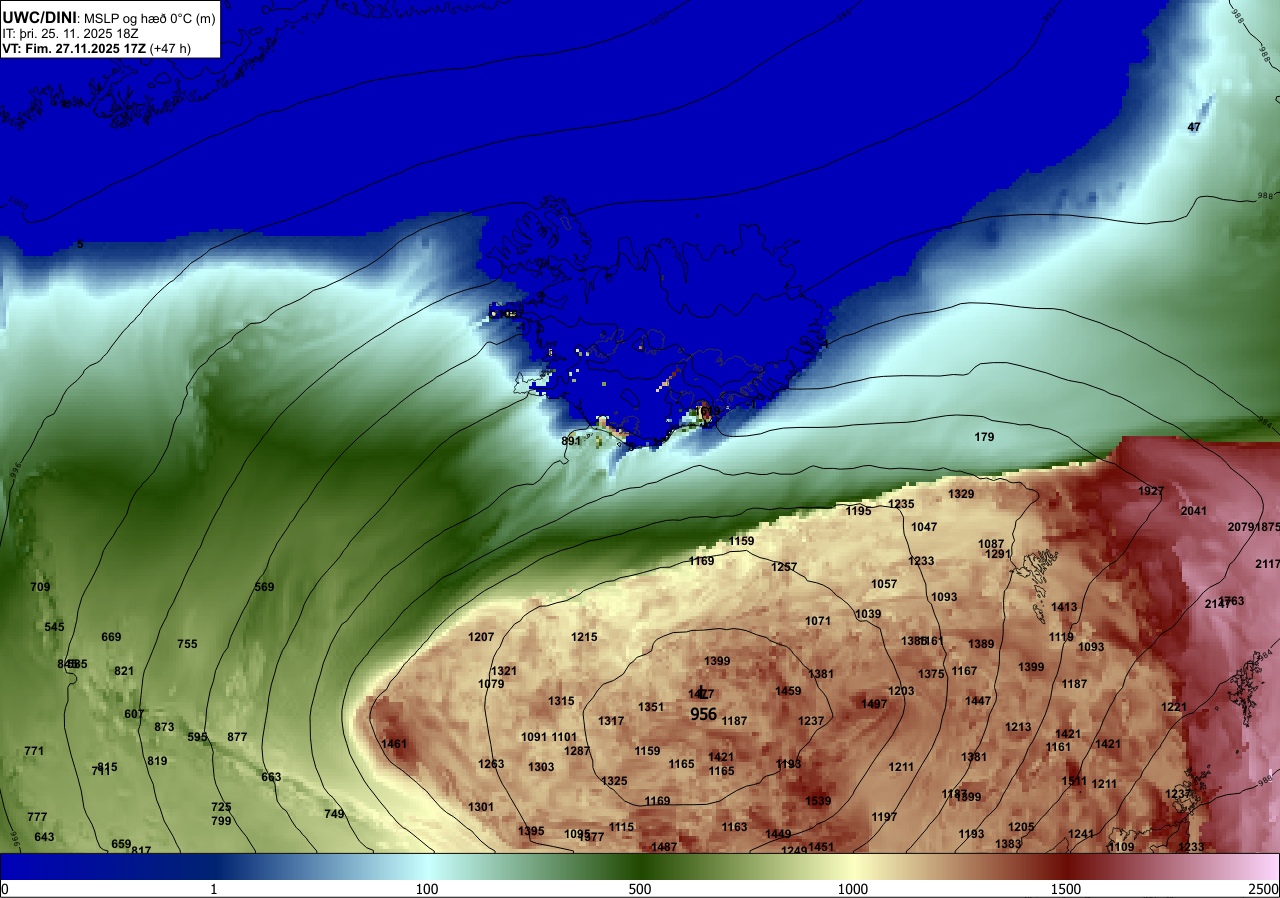Click the 1927 height value
The width and height of the screenshot is (1280, 898).
point(1151,491)
